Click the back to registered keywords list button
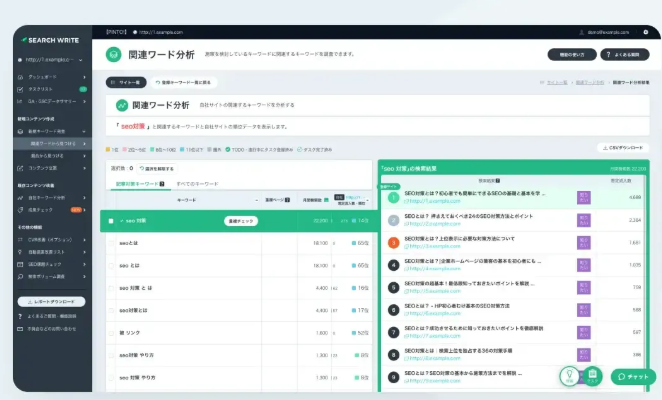The width and height of the screenshot is (662, 400). point(184,82)
